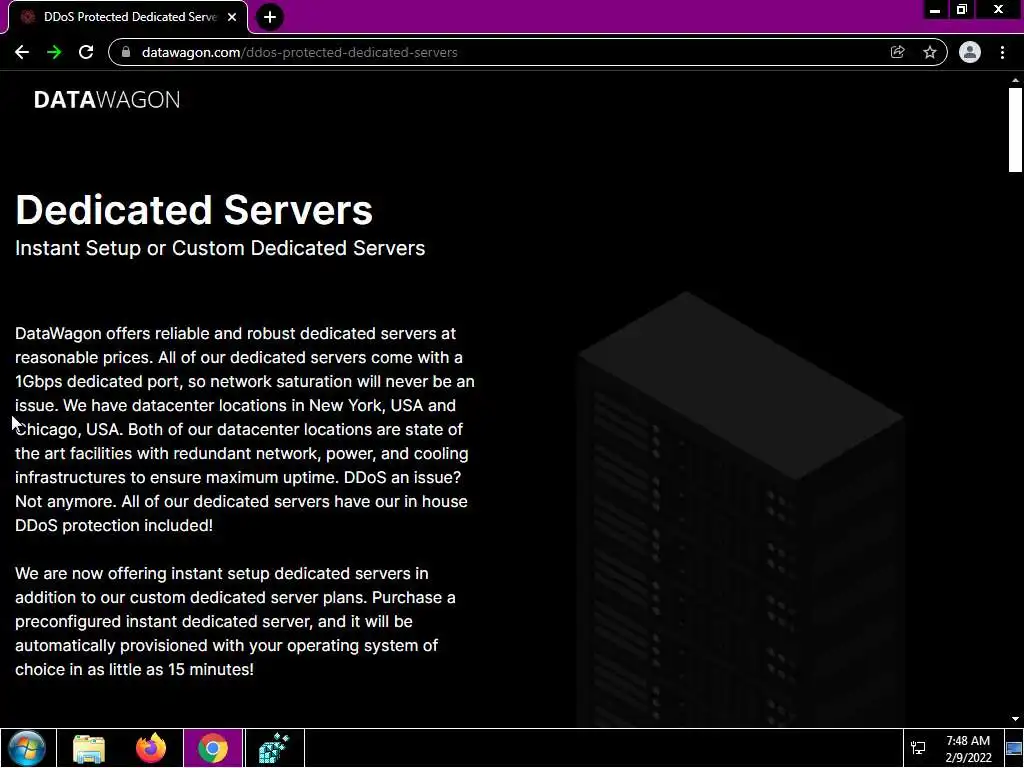Open the DATAWAGON logo homepage link
Viewport: 1024px width, 768px height.
(106, 100)
